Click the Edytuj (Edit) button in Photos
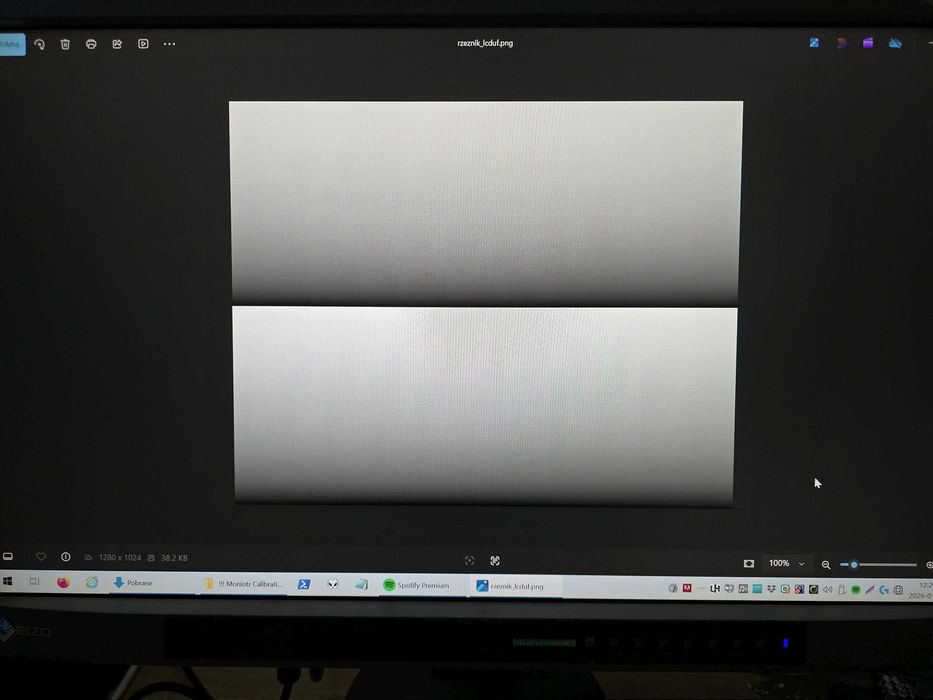Image resolution: width=933 pixels, height=700 pixels. click(12, 44)
